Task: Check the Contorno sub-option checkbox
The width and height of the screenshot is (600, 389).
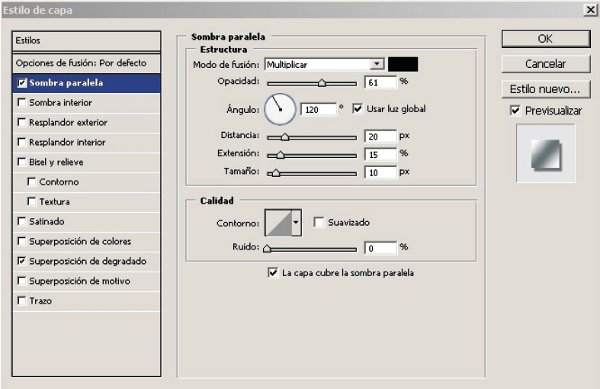Action: (x=32, y=182)
